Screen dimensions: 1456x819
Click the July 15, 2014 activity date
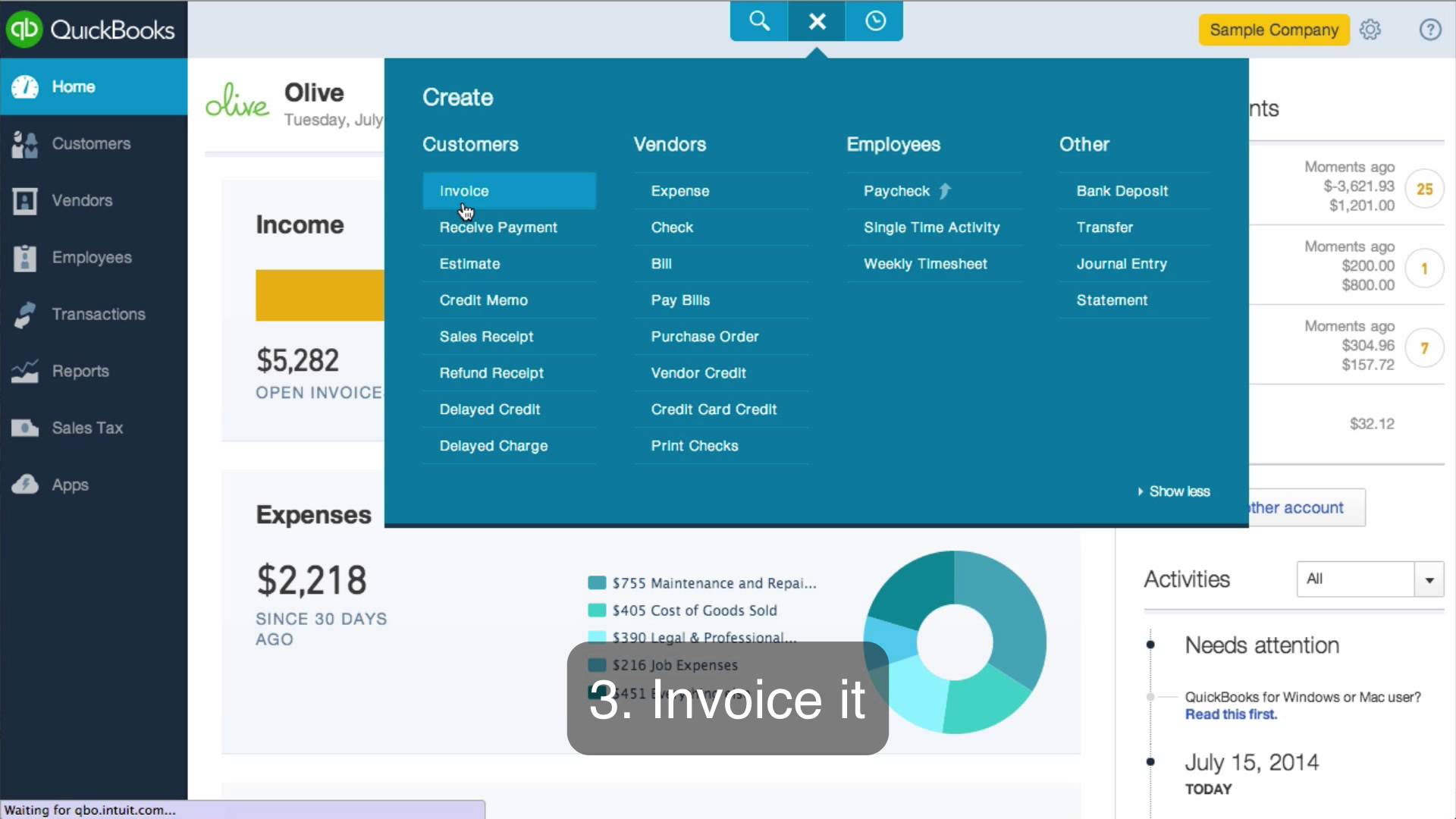(x=1251, y=762)
